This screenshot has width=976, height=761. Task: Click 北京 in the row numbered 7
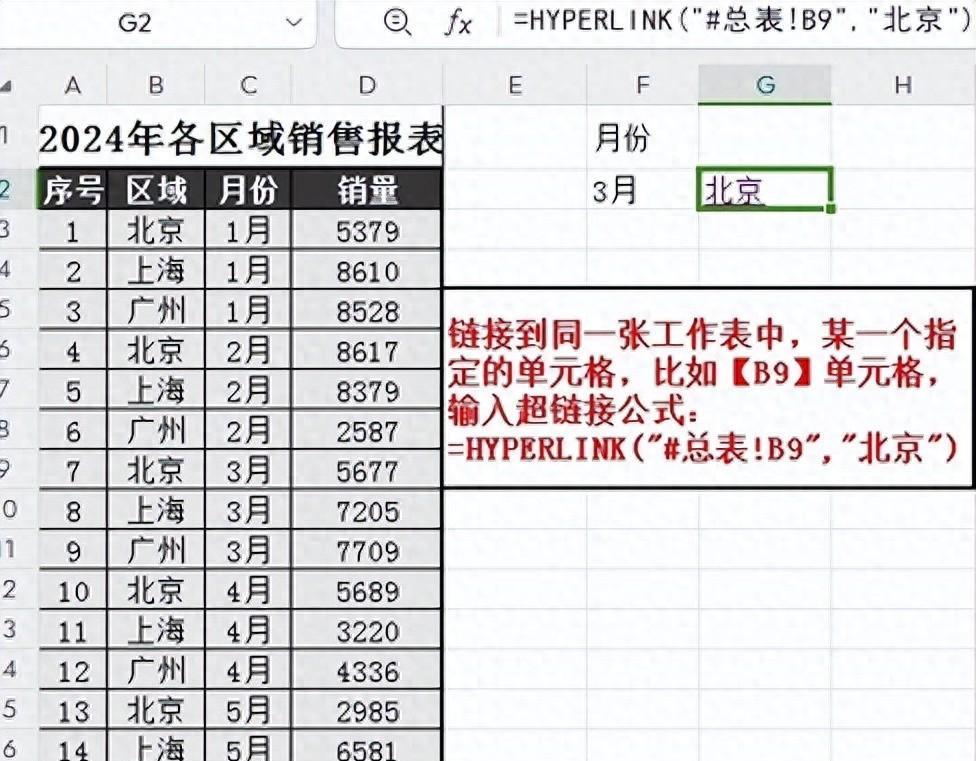click(x=156, y=471)
